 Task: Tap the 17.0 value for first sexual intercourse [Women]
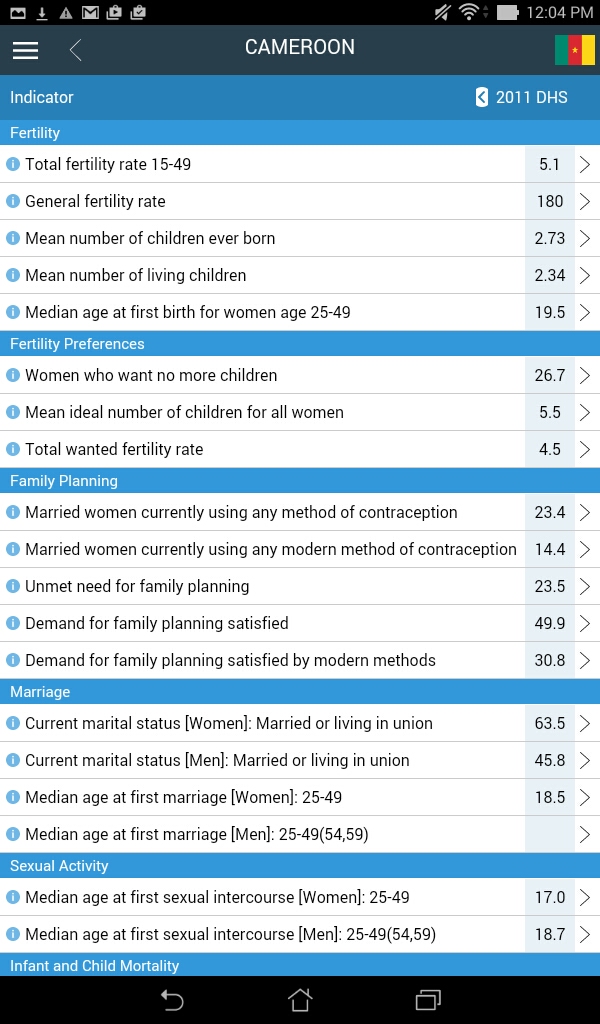[550, 897]
